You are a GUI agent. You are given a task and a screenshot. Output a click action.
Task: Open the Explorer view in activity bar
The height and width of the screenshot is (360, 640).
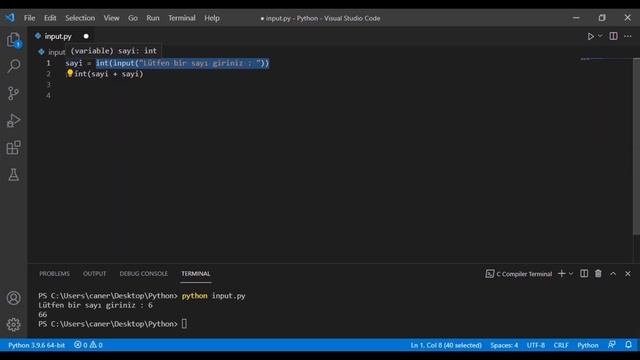click(13, 40)
